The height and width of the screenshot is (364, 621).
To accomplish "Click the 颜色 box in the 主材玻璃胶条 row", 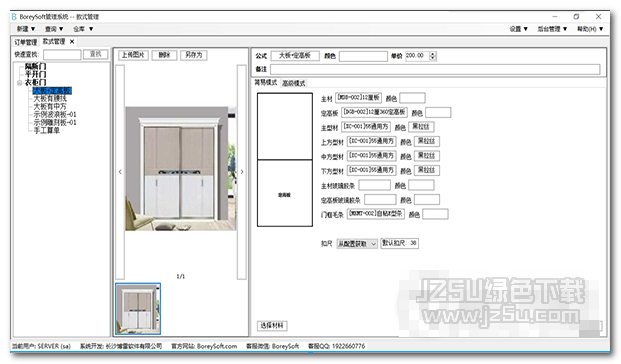I will tap(421, 185).
